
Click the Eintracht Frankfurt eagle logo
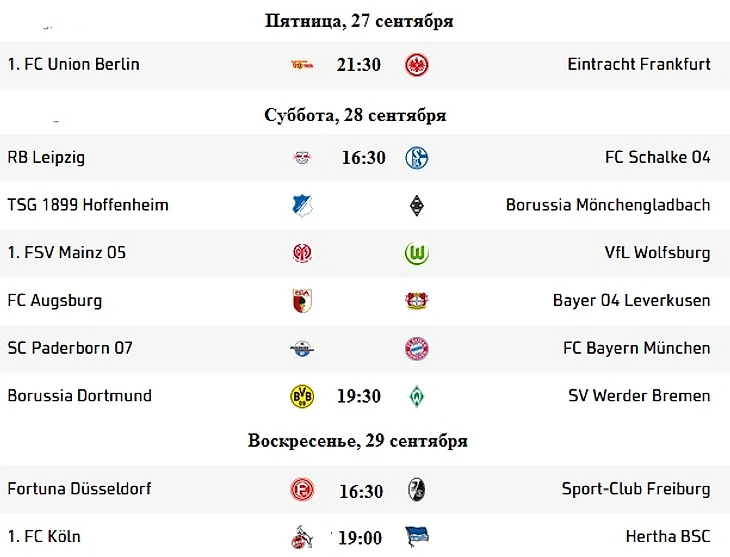417,65
